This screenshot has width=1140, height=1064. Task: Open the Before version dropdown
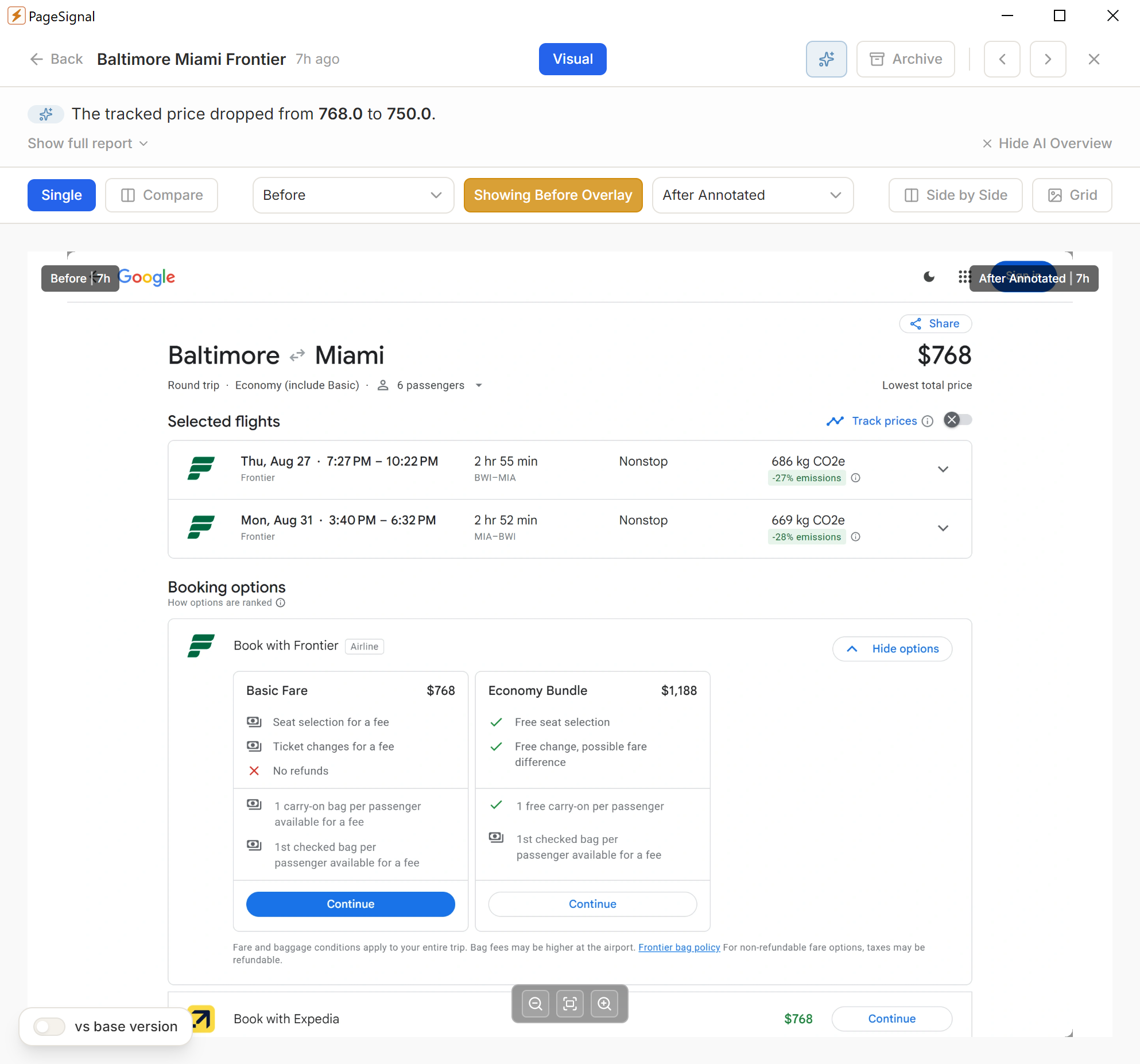pyautogui.click(x=353, y=195)
